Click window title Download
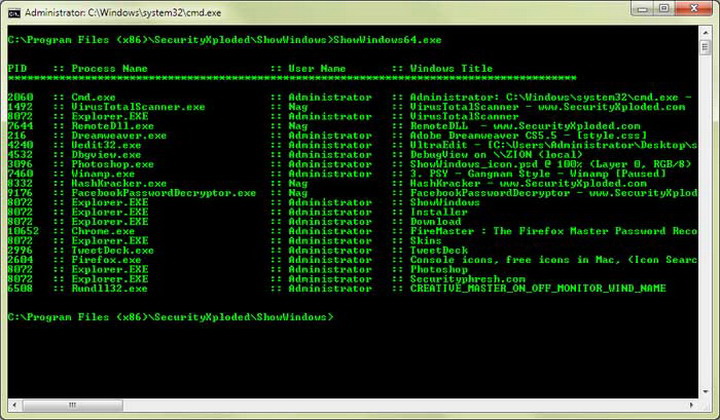Viewport: 720px width, 420px height. (x=435, y=222)
